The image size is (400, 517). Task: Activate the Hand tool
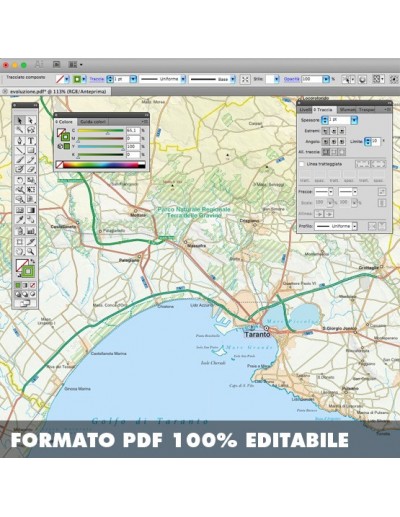point(20,251)
